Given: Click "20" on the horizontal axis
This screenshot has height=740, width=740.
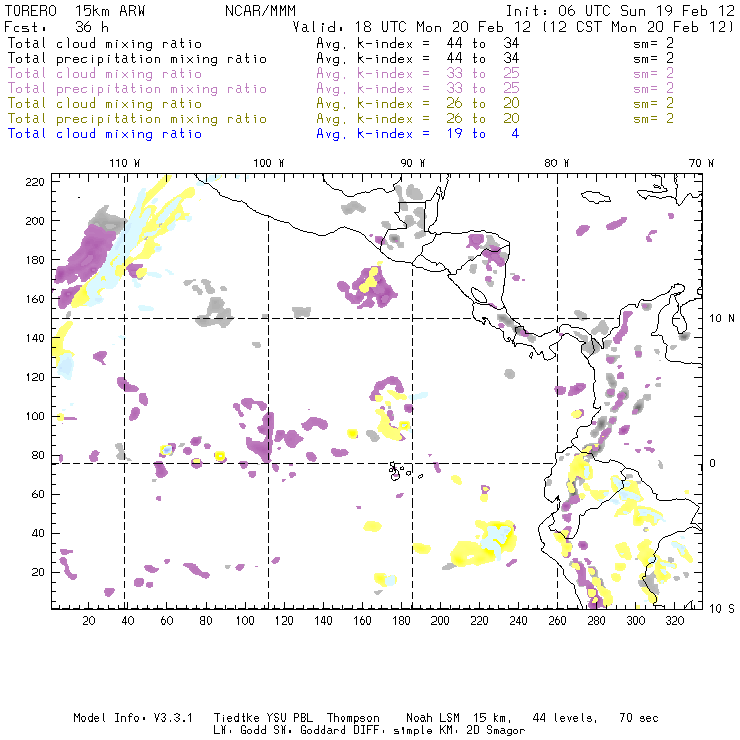Looking at the screenshot, I should click(89, 621).
